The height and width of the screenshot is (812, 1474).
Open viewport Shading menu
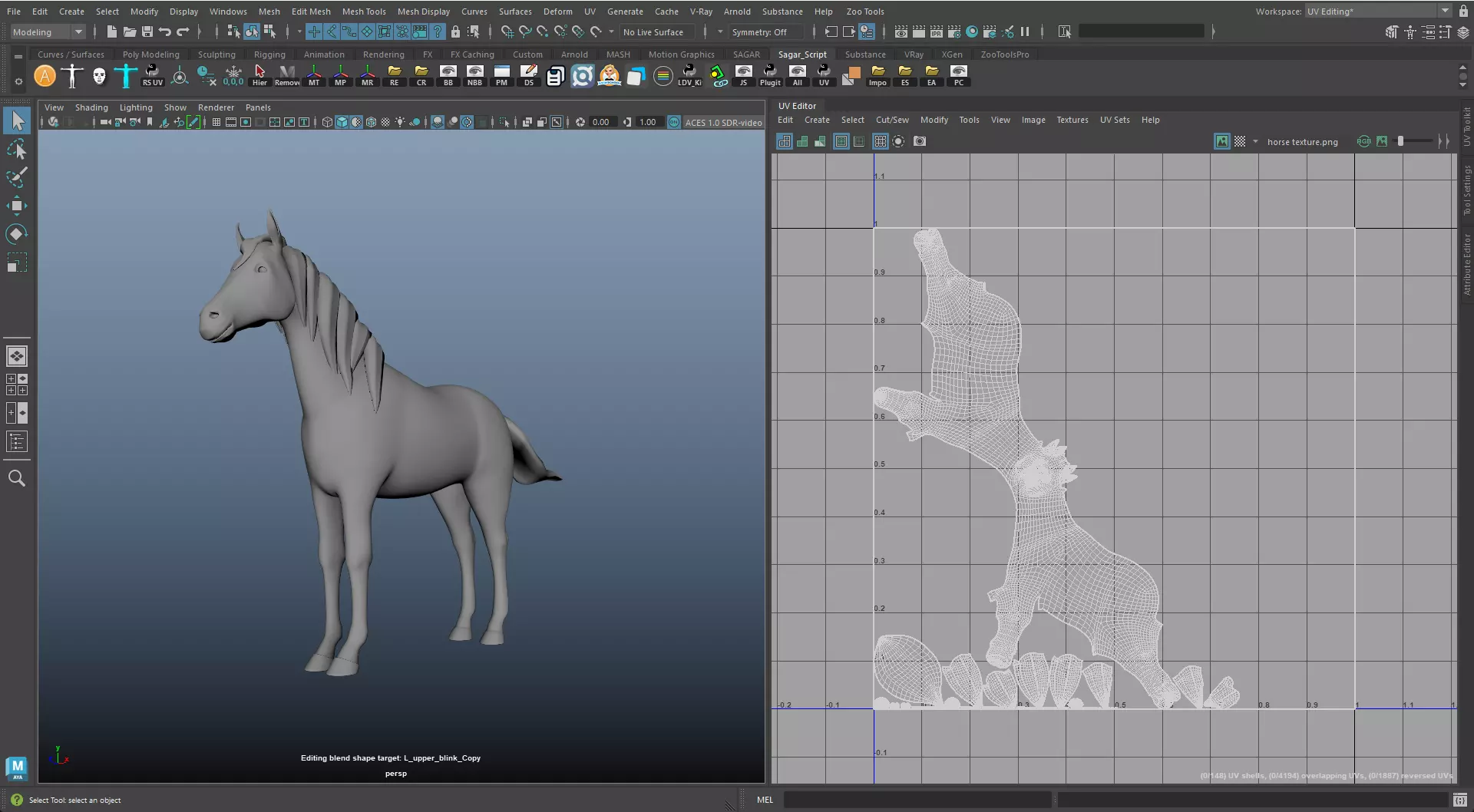click(91, 107)
